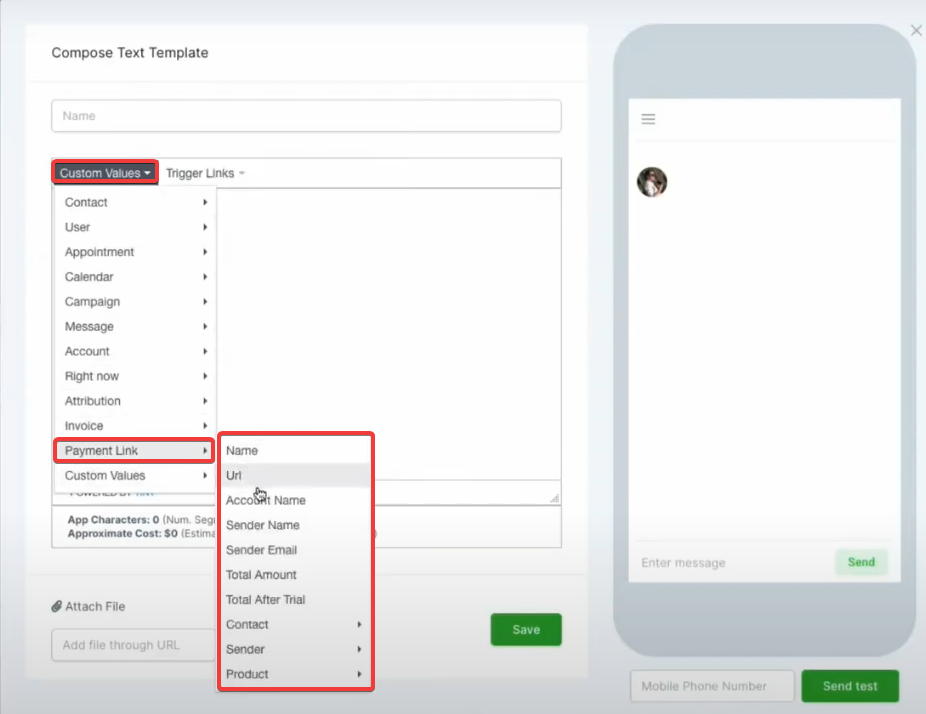Expand Contact in Payment Link submenu
The height and width of the screenshot is (714, 926).
point(296,624)
